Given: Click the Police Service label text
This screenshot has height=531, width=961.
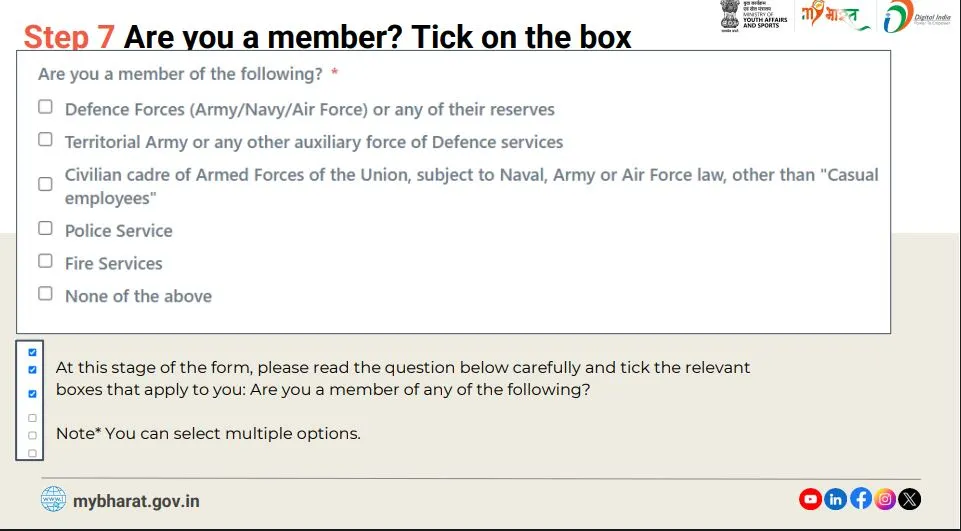Looking at the screenshot, I should point(119,231).
